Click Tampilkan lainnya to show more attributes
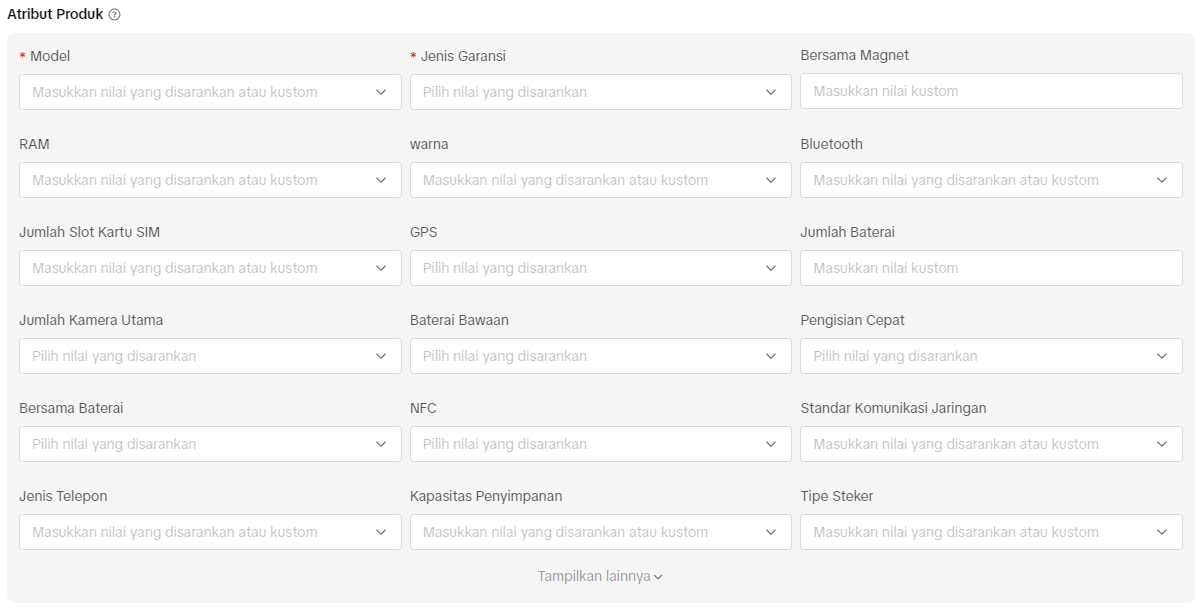Screen dimensions: 1203x608 click(x=600, y=577)
